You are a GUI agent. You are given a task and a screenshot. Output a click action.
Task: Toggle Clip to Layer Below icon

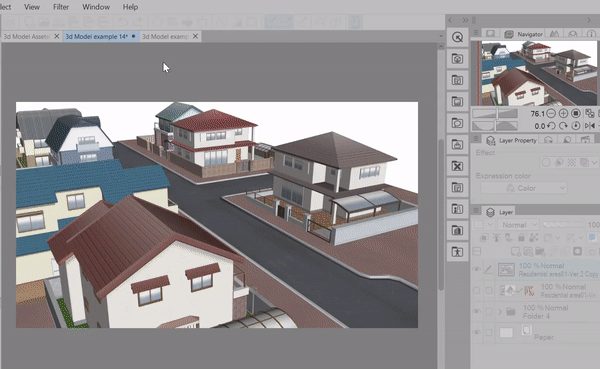point(484,238)
